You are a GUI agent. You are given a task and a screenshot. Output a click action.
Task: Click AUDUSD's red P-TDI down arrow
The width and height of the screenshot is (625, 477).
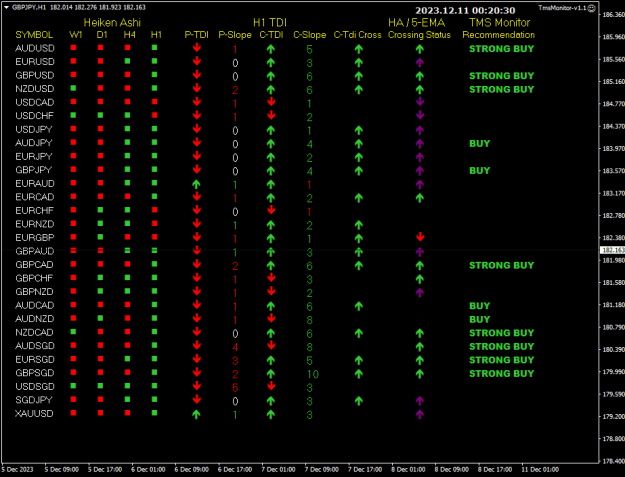click(x=197, y=48)
